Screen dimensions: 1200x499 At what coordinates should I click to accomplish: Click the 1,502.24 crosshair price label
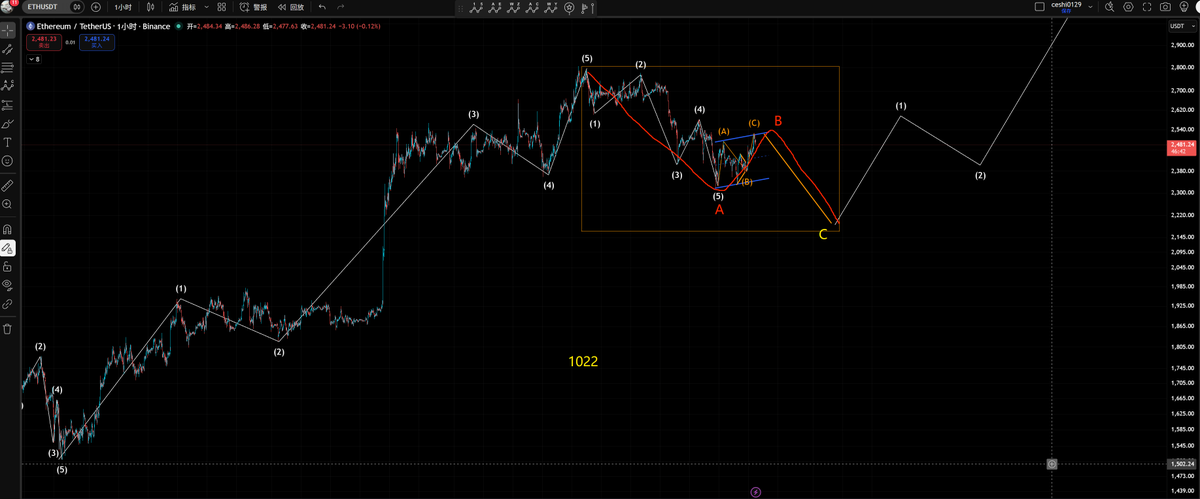point(1180,464)
